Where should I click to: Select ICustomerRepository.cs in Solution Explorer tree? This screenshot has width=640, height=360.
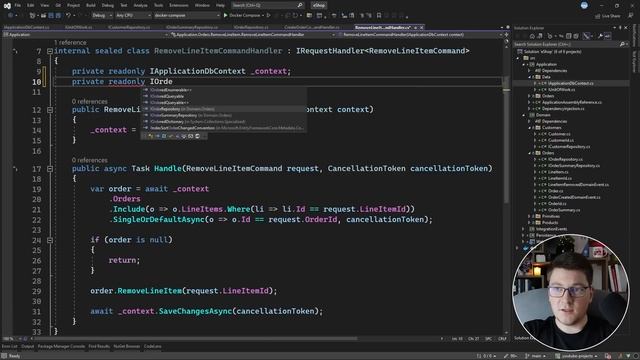click(x=569, y=147)
